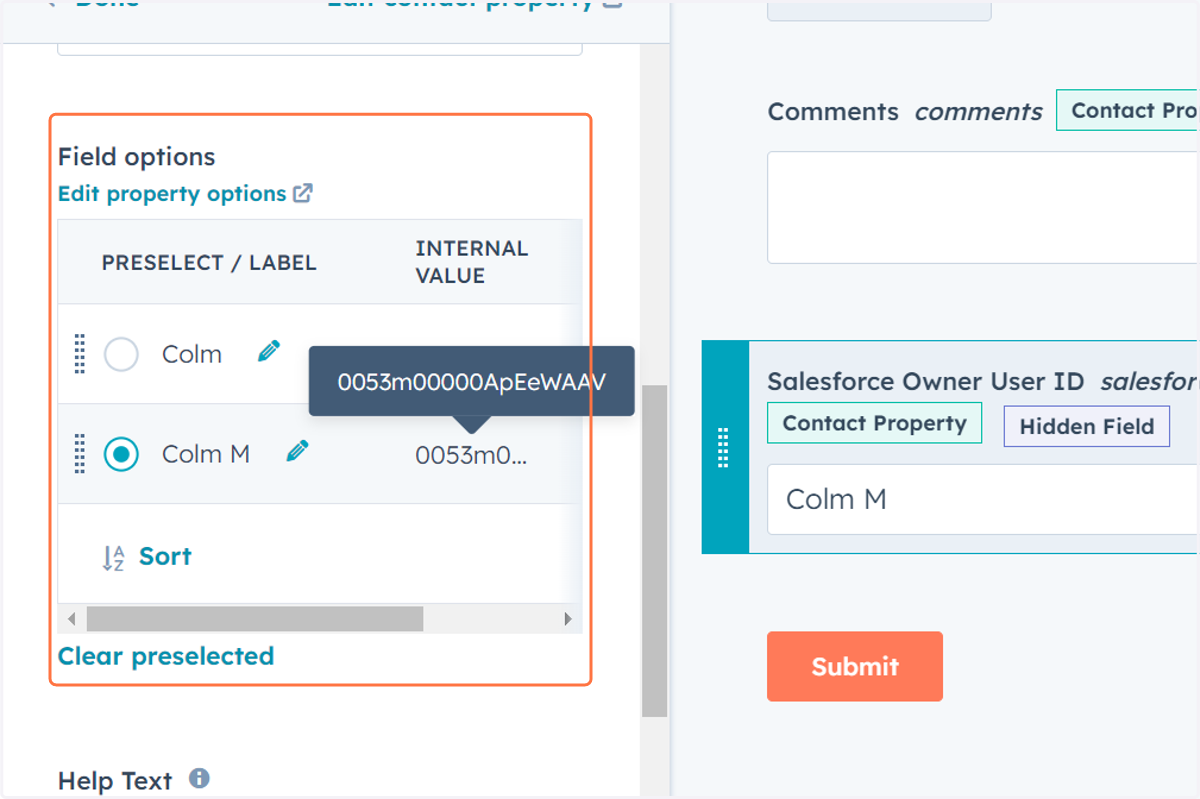Click the truncated internal value 0053m0...
The height and width of the screenshot is (799, 1200).
pyautogui.click(x=471, y=455)
